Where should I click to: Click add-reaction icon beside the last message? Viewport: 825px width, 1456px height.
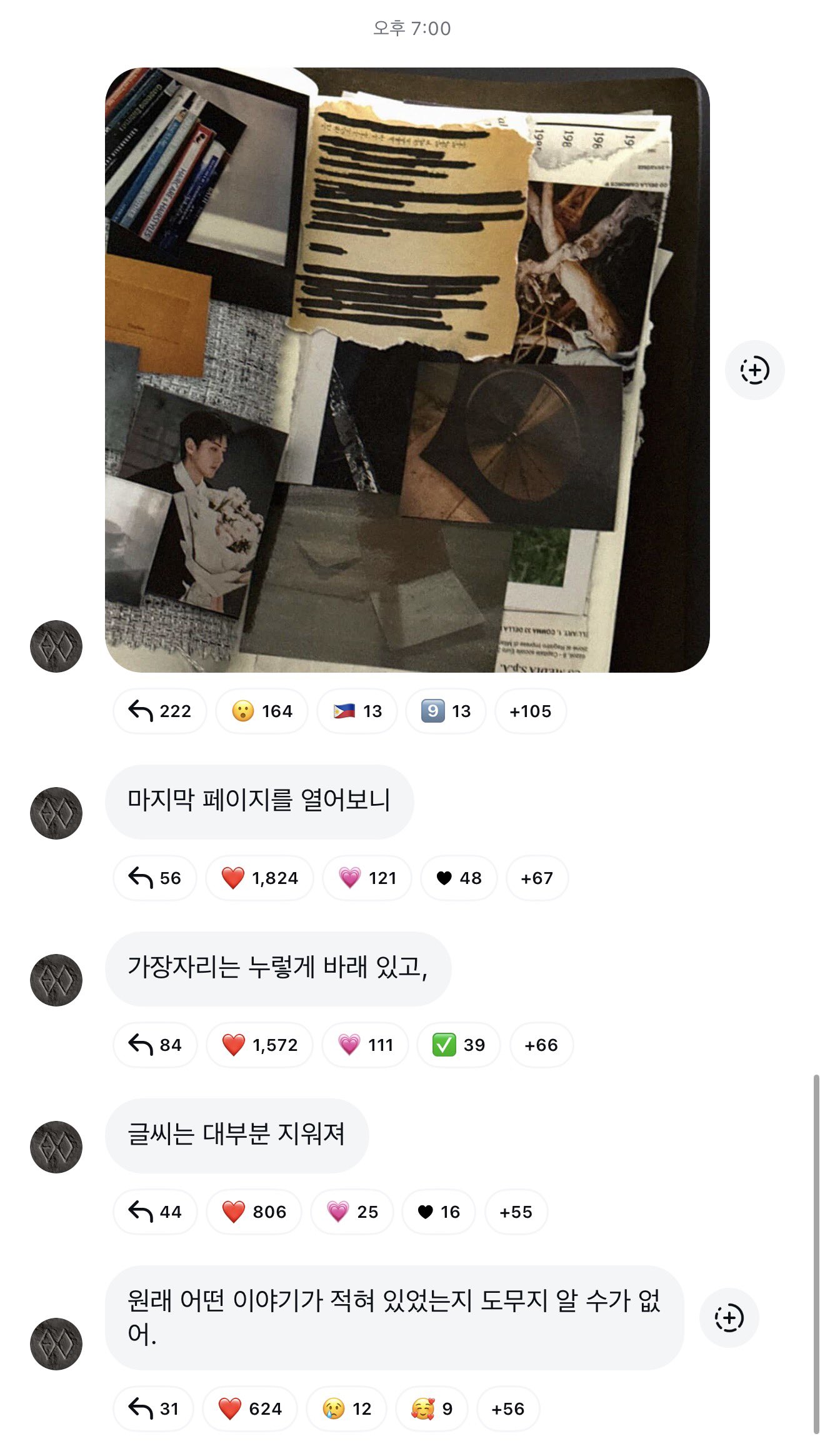click(729, 1318)
